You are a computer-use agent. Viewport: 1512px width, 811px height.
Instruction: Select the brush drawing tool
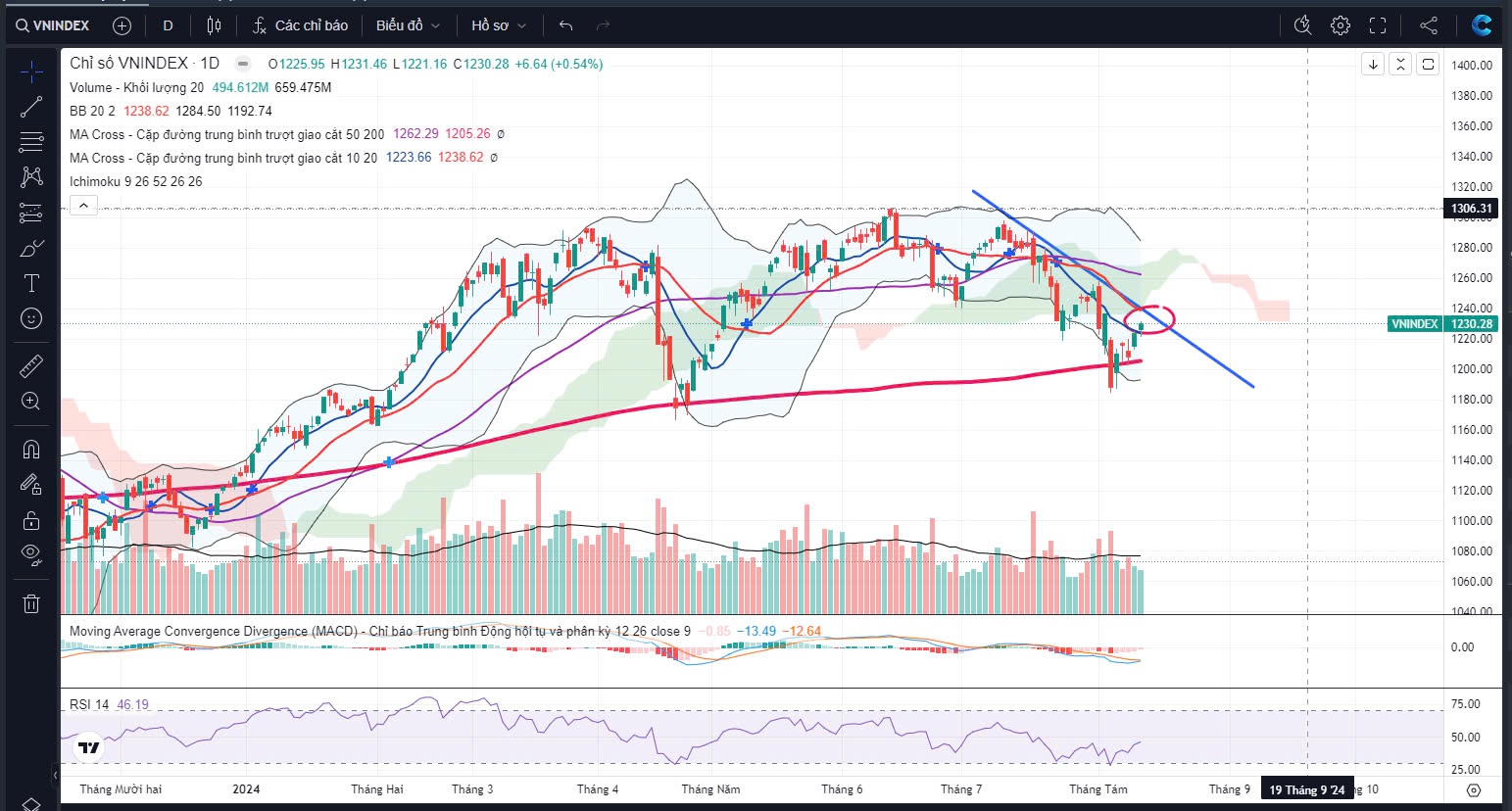(x=31, y=248)
